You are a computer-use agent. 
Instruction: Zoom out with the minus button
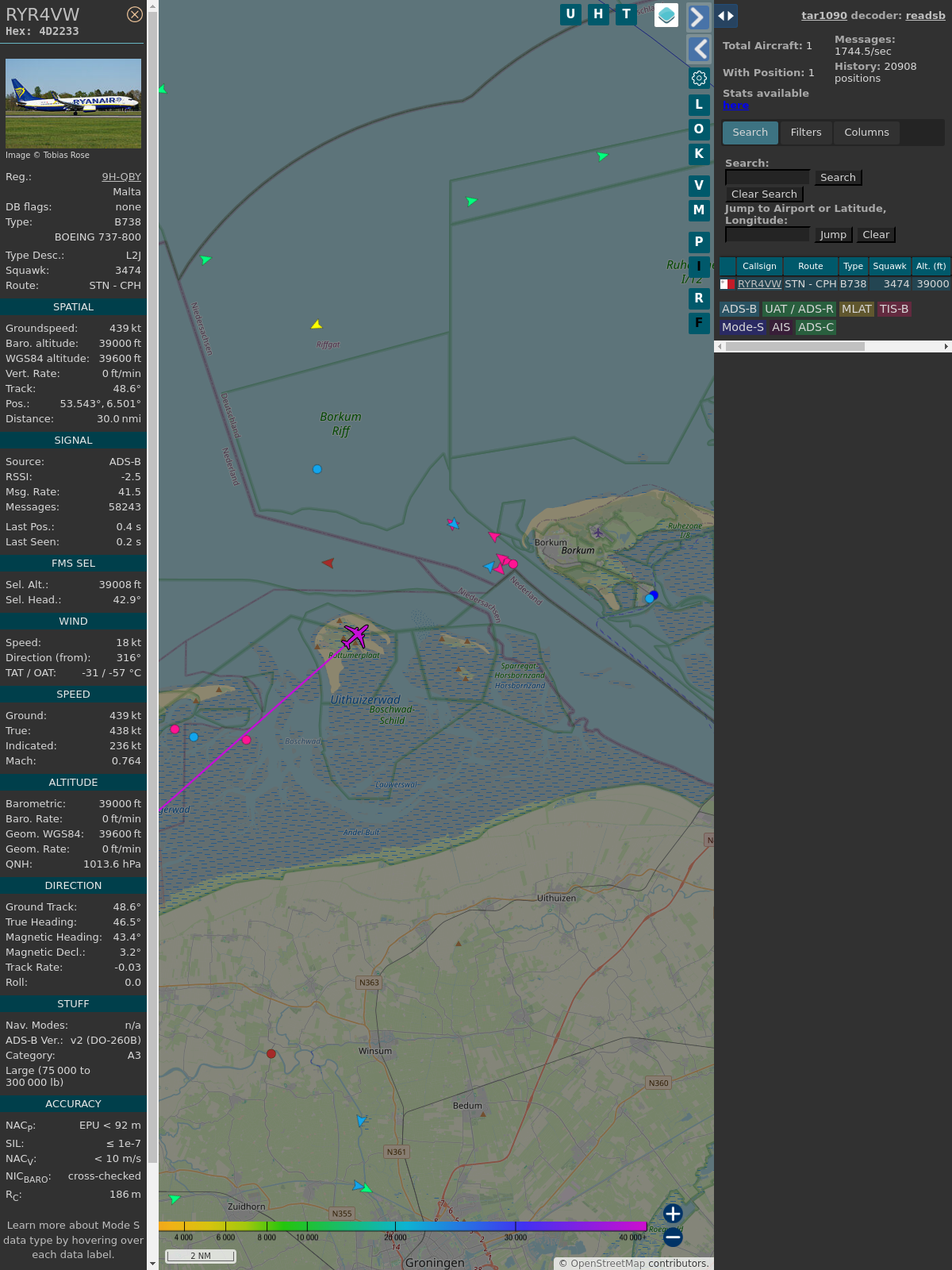(x=673, y=1237)
